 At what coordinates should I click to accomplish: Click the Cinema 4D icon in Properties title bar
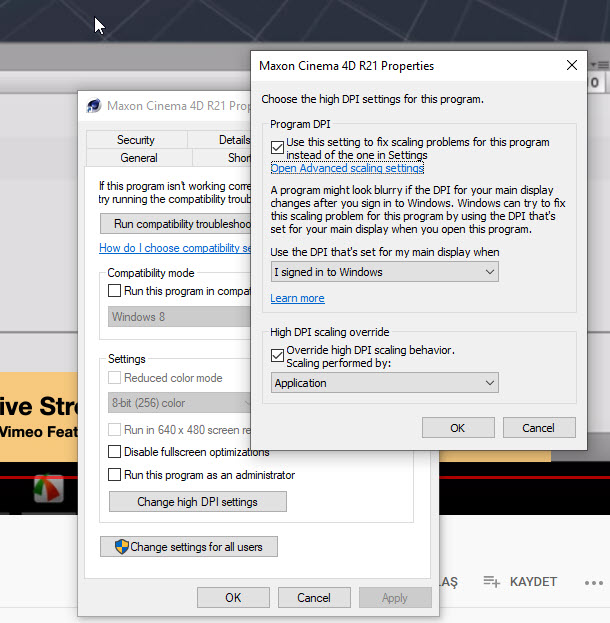(x=94, y=106)
